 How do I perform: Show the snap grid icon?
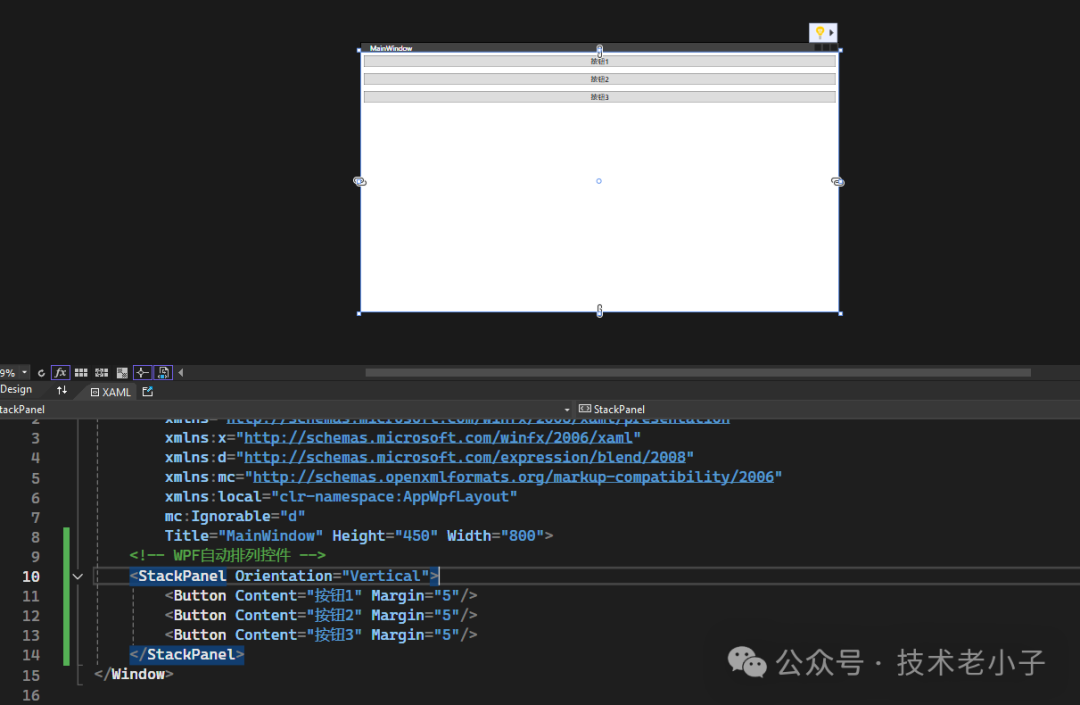pos(81,373)
